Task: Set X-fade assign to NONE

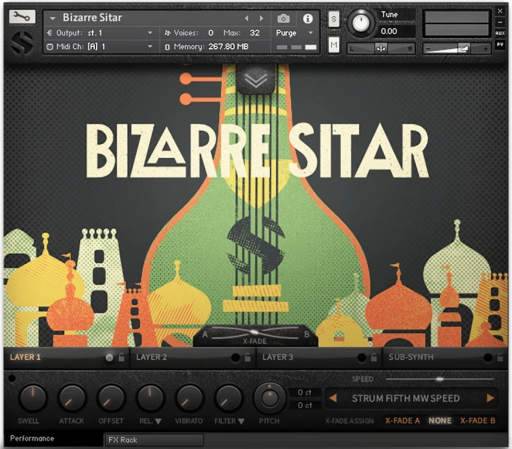Action: pyautogui.click(x=440, y=421)
